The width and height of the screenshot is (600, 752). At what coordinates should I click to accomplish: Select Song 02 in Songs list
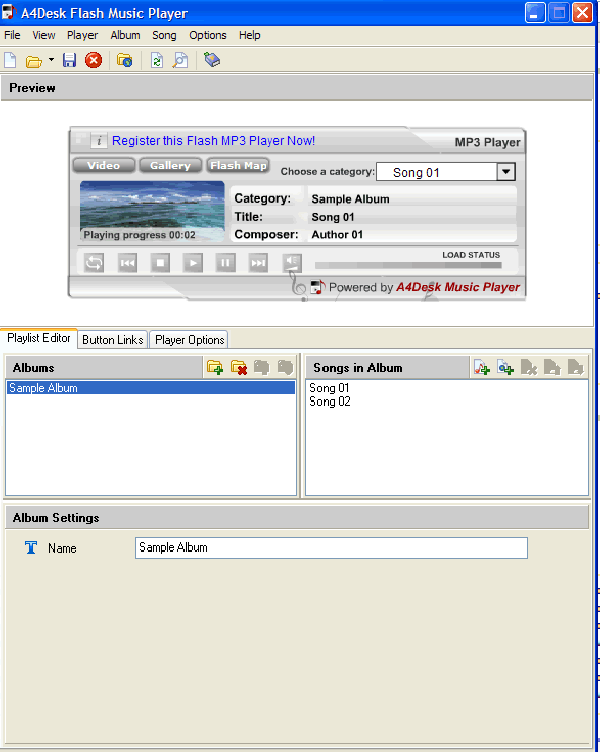[x=329, y=401]
